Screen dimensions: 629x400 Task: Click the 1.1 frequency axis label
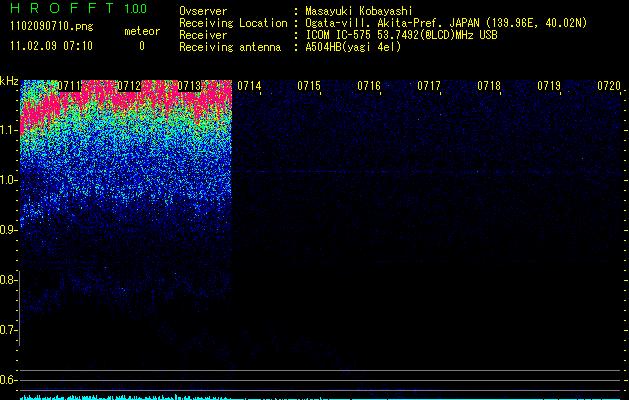(x=8, y=130)
